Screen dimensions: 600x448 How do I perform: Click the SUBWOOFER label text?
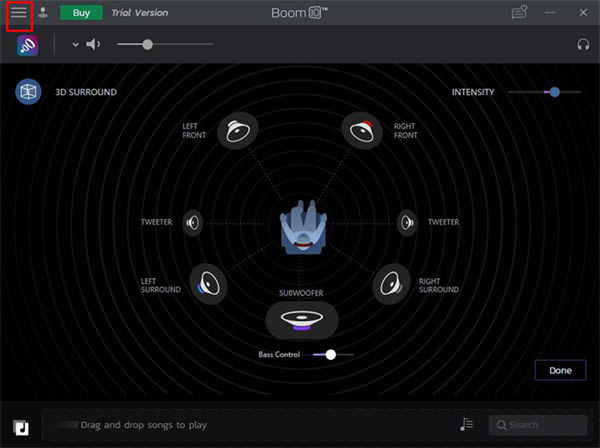[301, 293]
